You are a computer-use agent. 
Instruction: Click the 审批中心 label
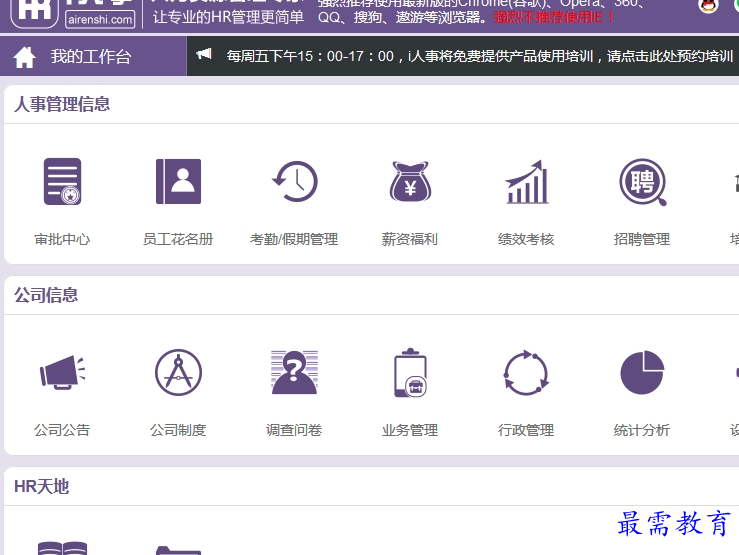pos(62,239)
